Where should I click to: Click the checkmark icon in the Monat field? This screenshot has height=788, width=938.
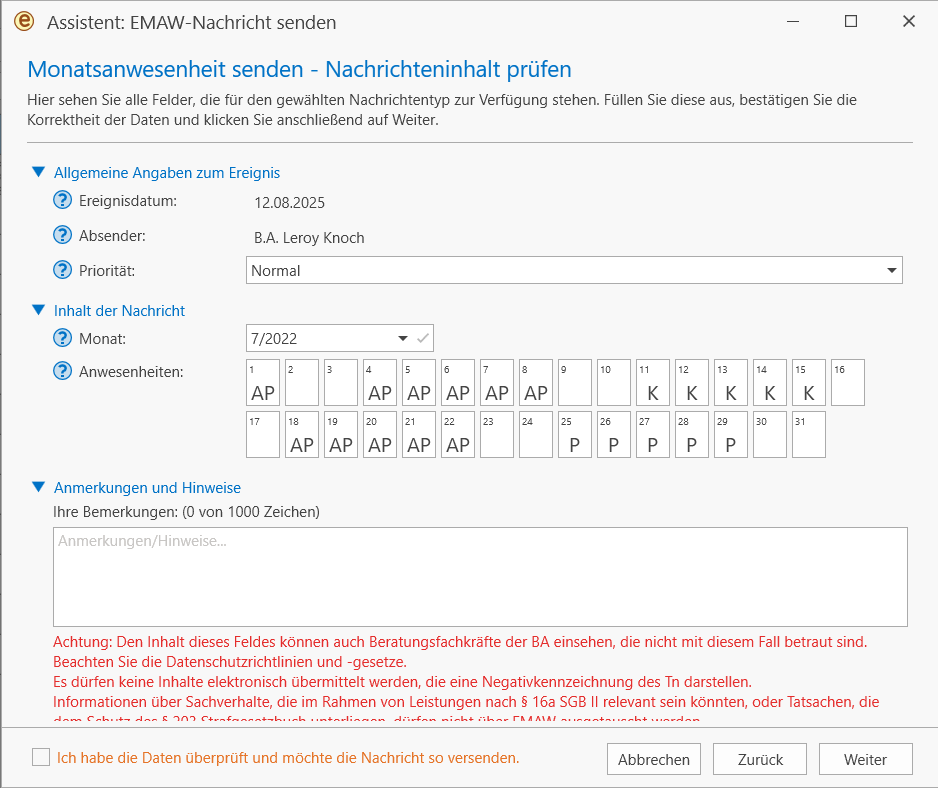click(x=423, y=338)
